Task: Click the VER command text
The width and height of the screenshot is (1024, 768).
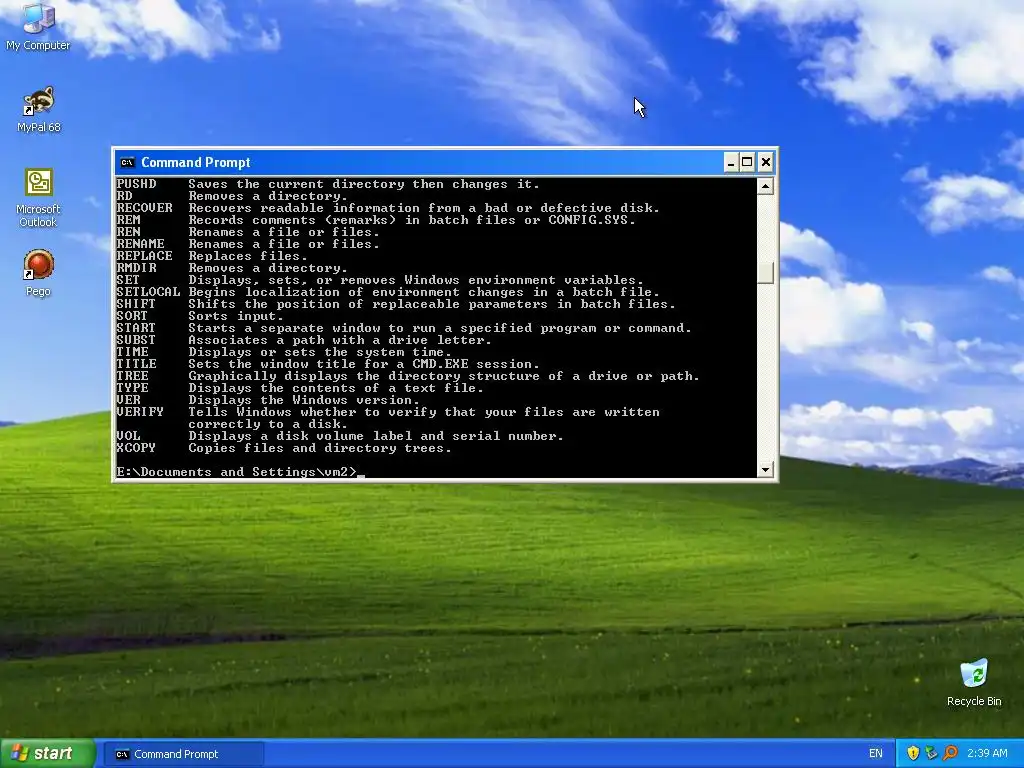Action: [x=128, y=400]
